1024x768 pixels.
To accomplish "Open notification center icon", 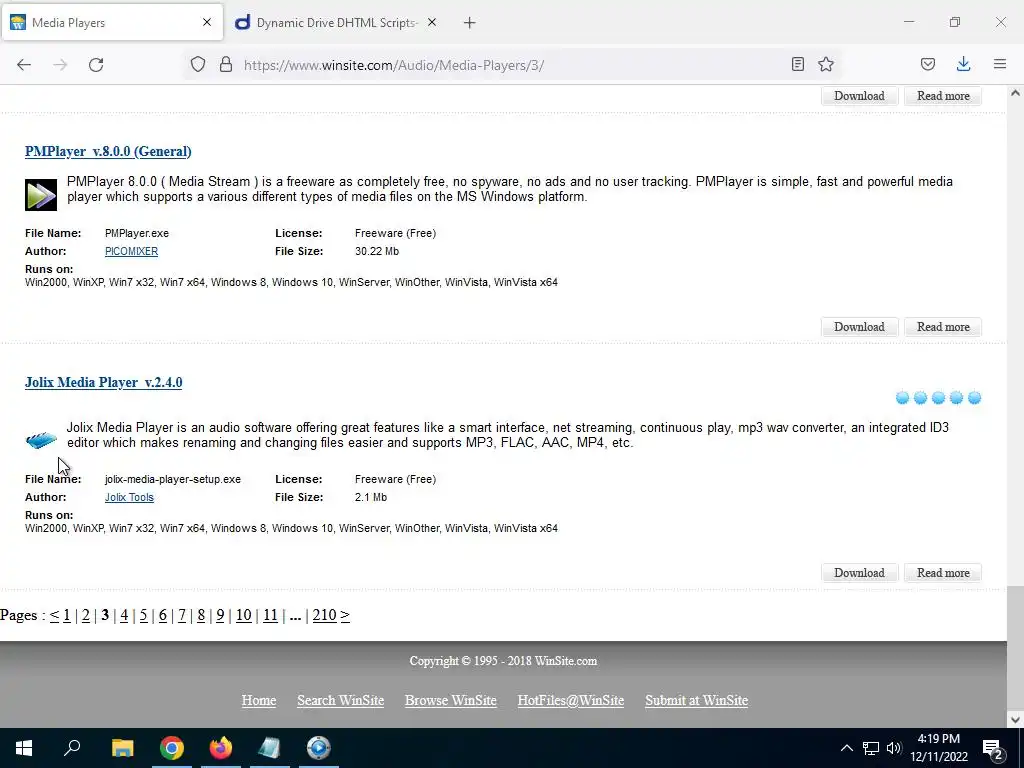I will pos(993,749).
